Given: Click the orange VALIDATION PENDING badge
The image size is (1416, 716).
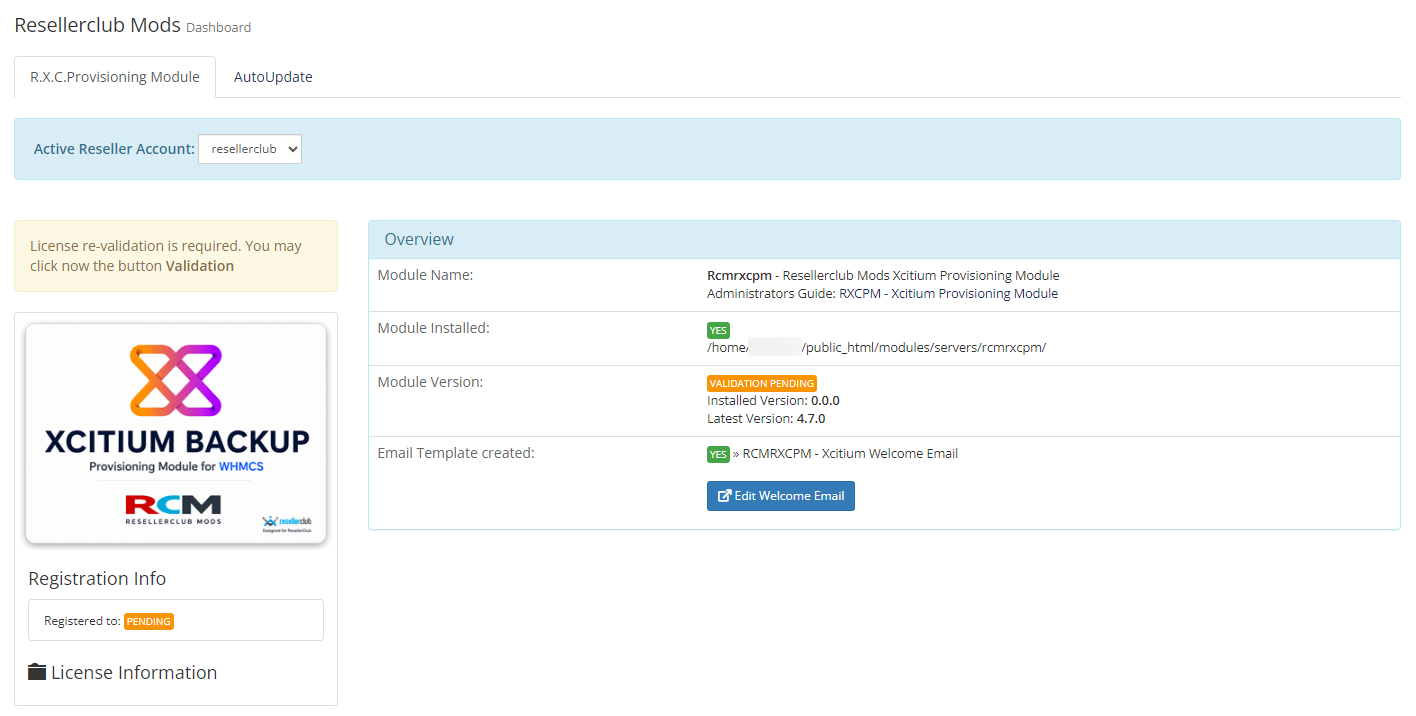Looking at the screenshot, I should pos(762,383).
